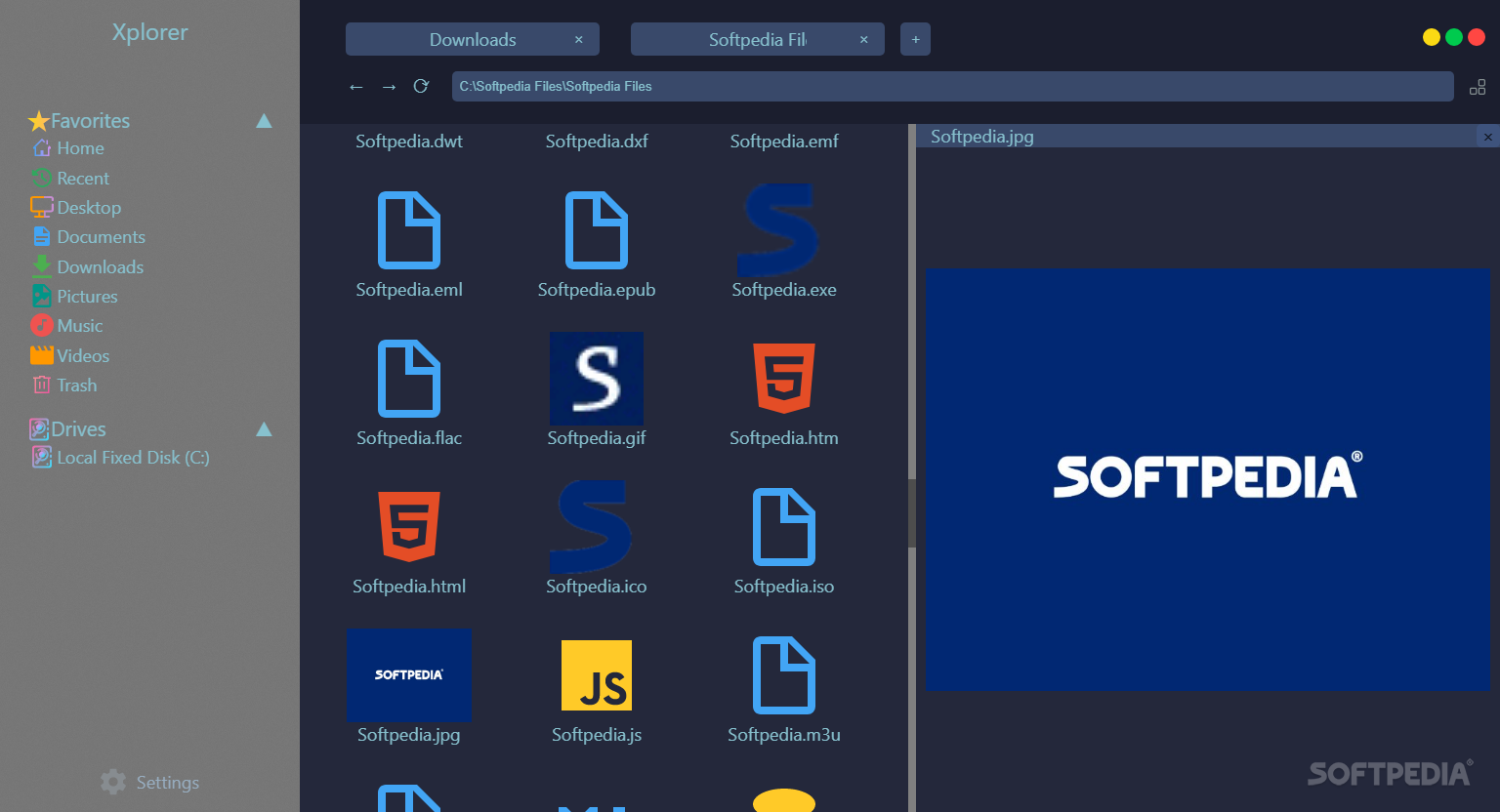Close the Softpedia.jpg preview pane

(x=1488, y=138)
